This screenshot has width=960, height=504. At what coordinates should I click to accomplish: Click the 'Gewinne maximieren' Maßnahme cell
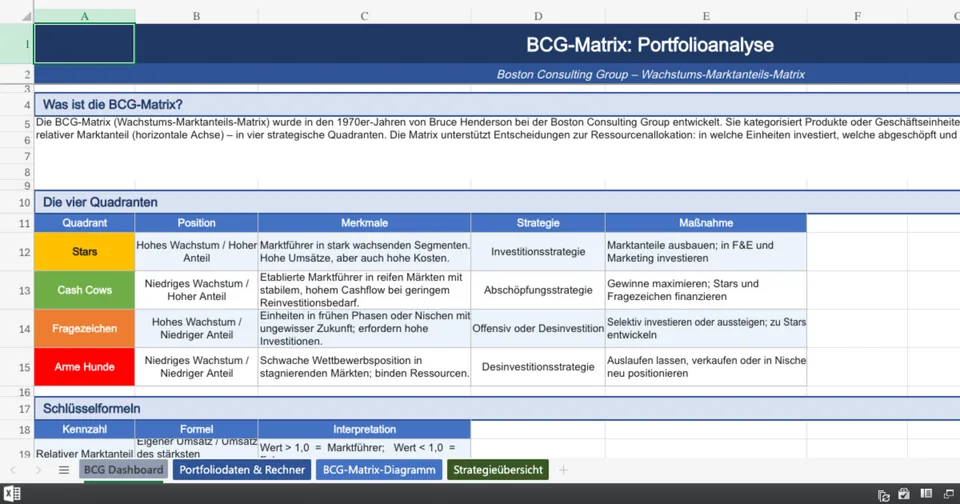click(706, 290)
